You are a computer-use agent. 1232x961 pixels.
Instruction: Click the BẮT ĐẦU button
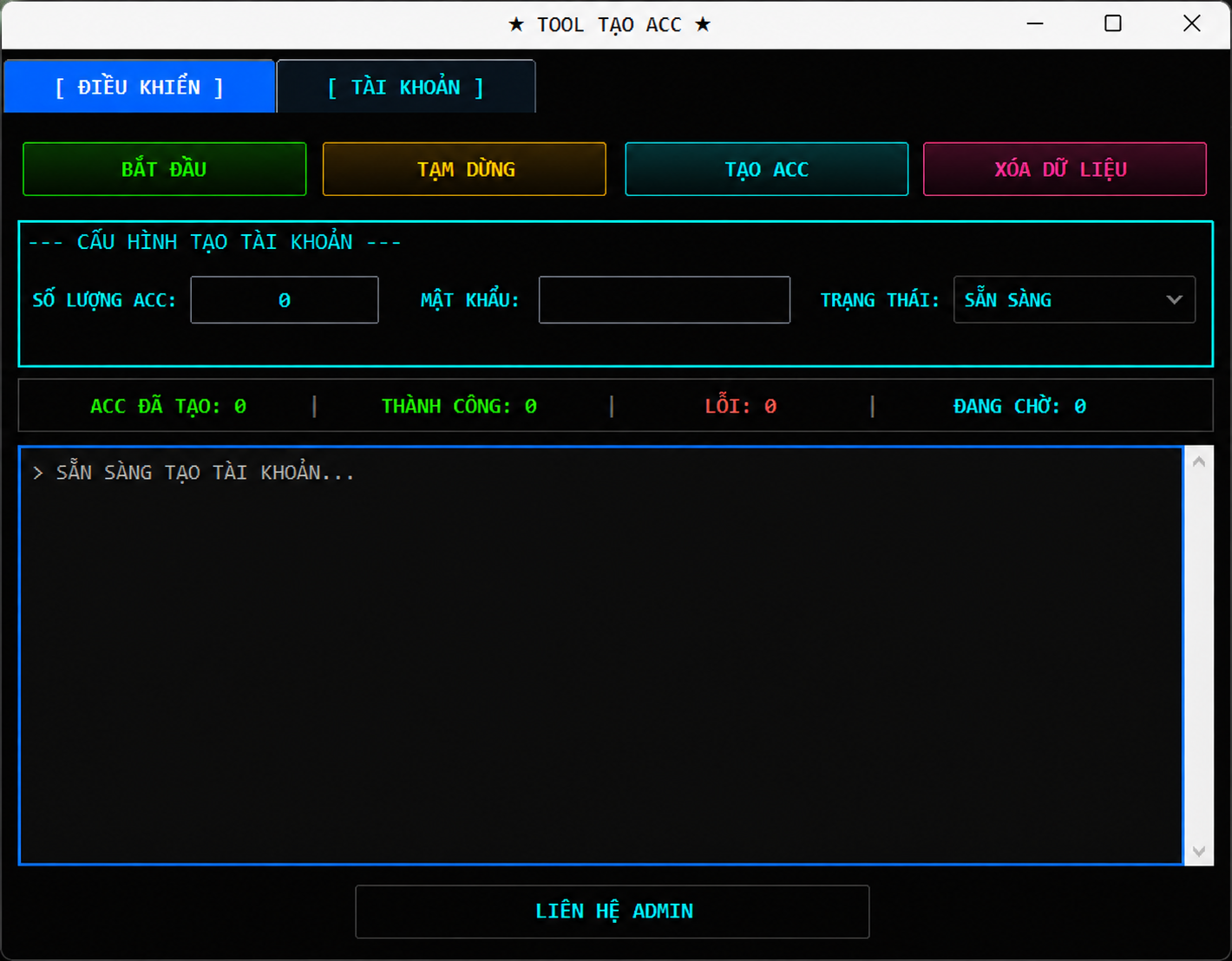[x=164, y=169]
